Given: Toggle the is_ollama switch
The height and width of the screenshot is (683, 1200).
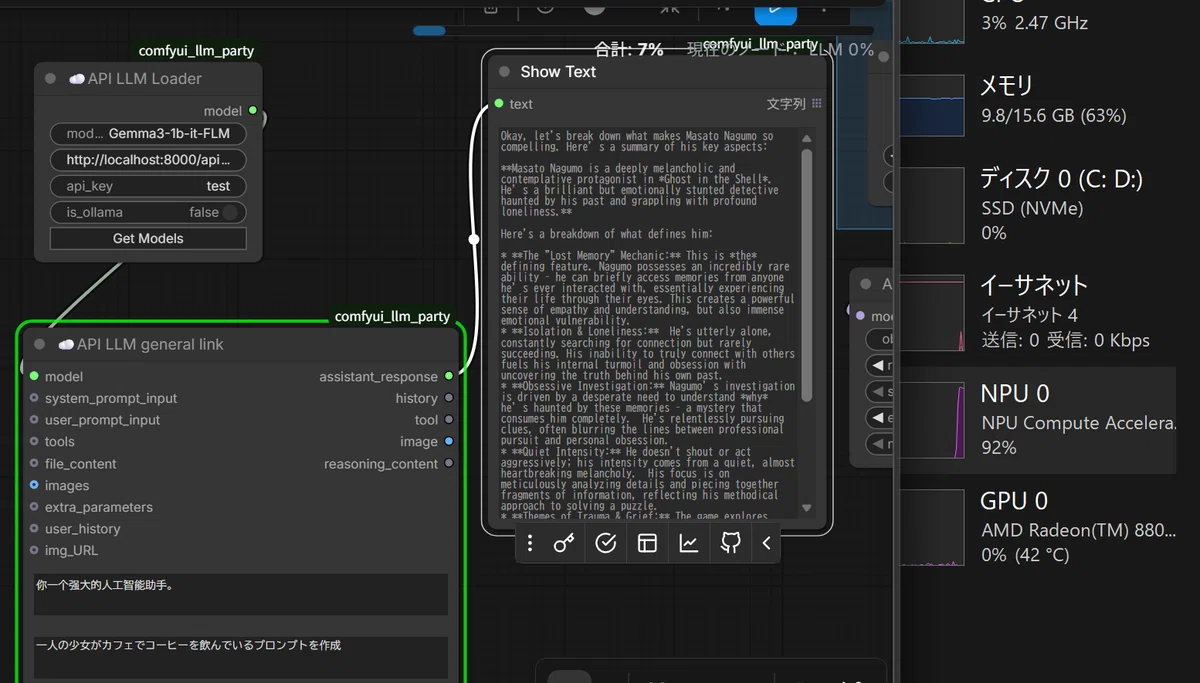Looking at the screenshot, I should [x=230, y=212].
